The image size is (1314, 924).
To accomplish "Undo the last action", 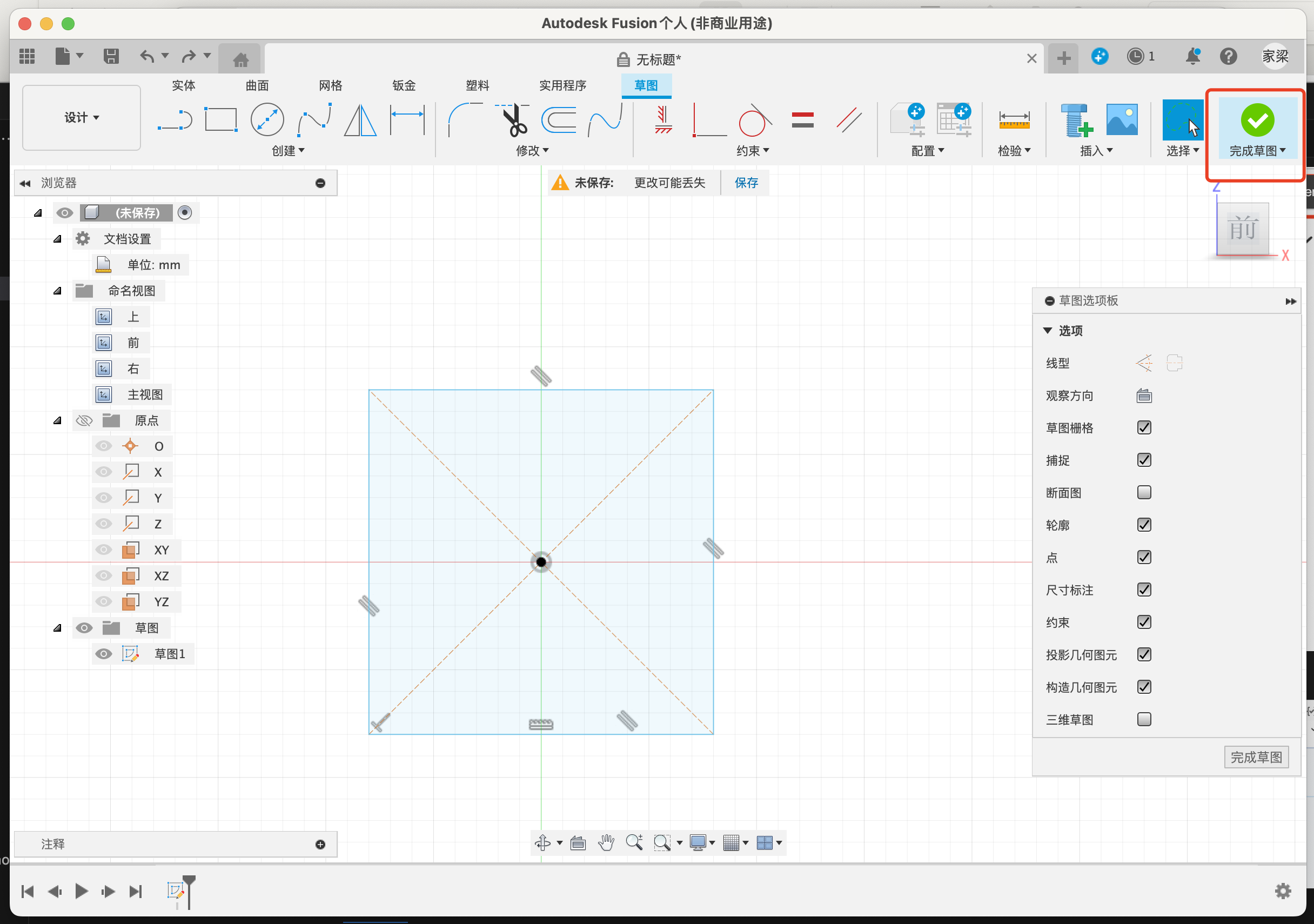I will [x=147, y=56].
